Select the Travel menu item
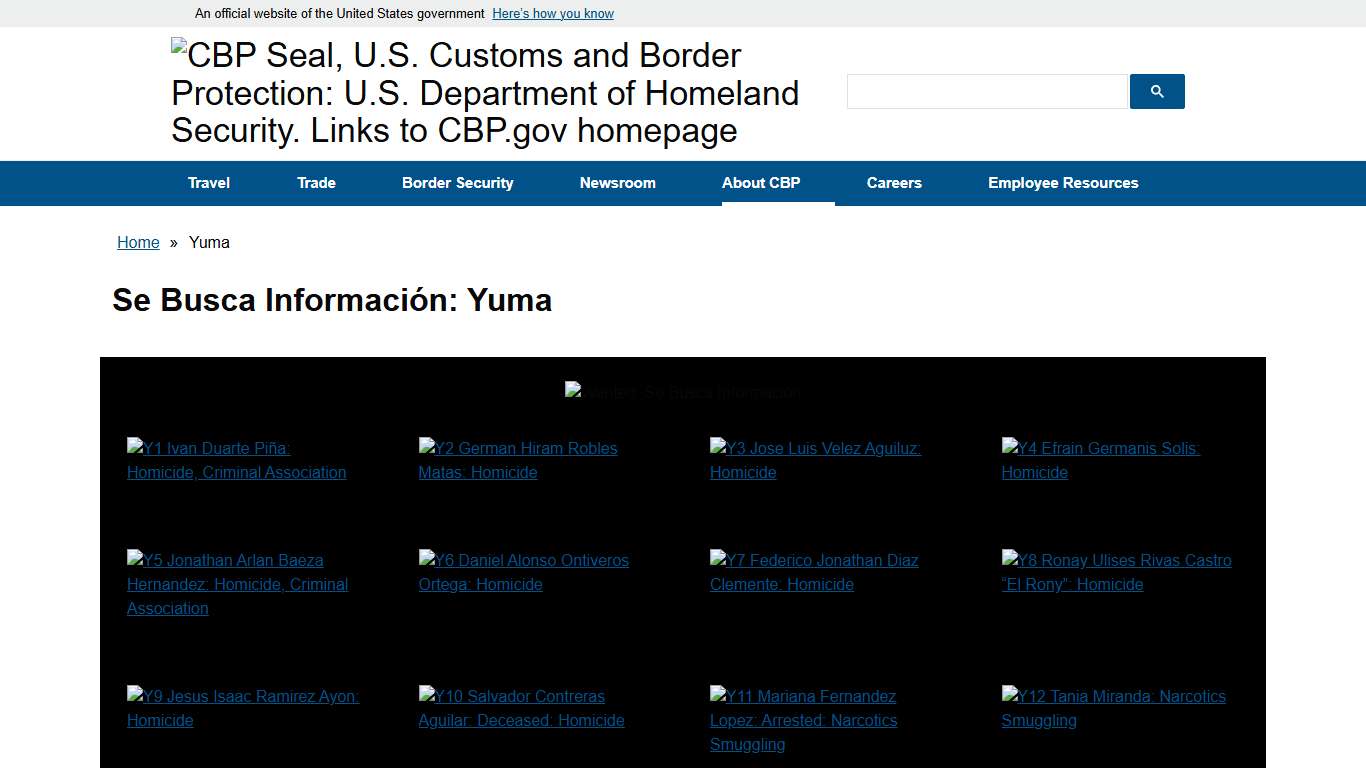The height and width of the screenshot is (768, 1366). [x=208, y=183]
